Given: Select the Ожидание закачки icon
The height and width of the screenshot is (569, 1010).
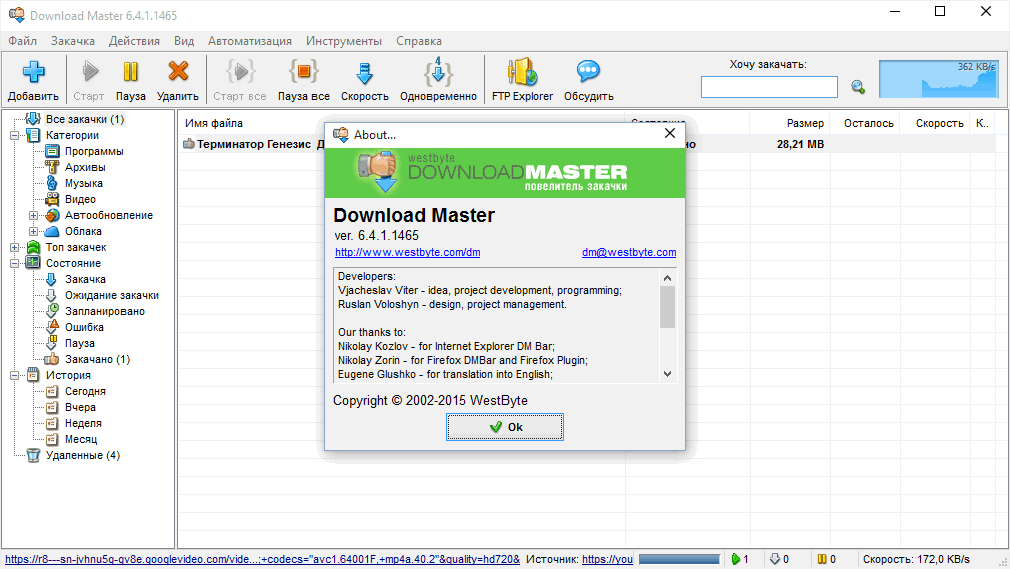Looking at the screenshot, I should (x=52, y=295).
